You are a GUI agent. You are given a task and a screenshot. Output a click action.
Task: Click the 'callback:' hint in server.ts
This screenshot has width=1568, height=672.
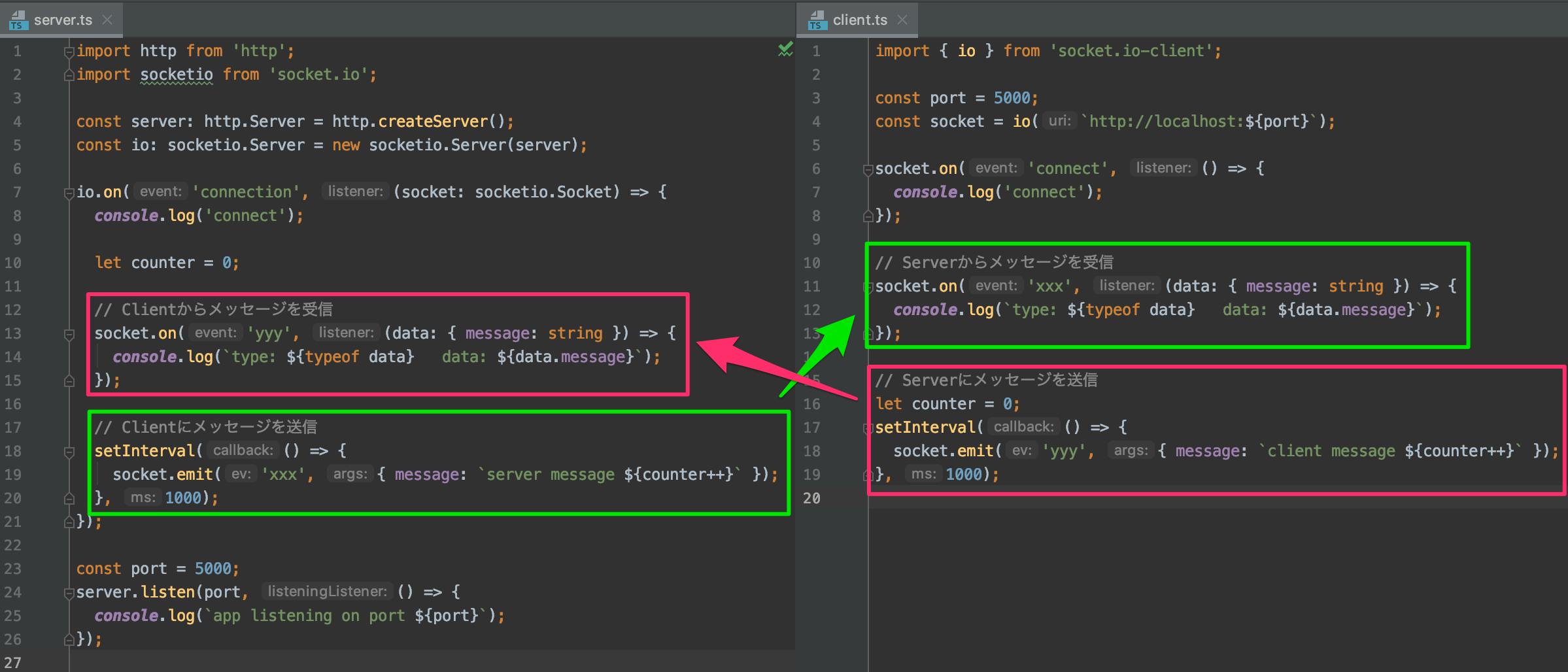click(243, 450)
